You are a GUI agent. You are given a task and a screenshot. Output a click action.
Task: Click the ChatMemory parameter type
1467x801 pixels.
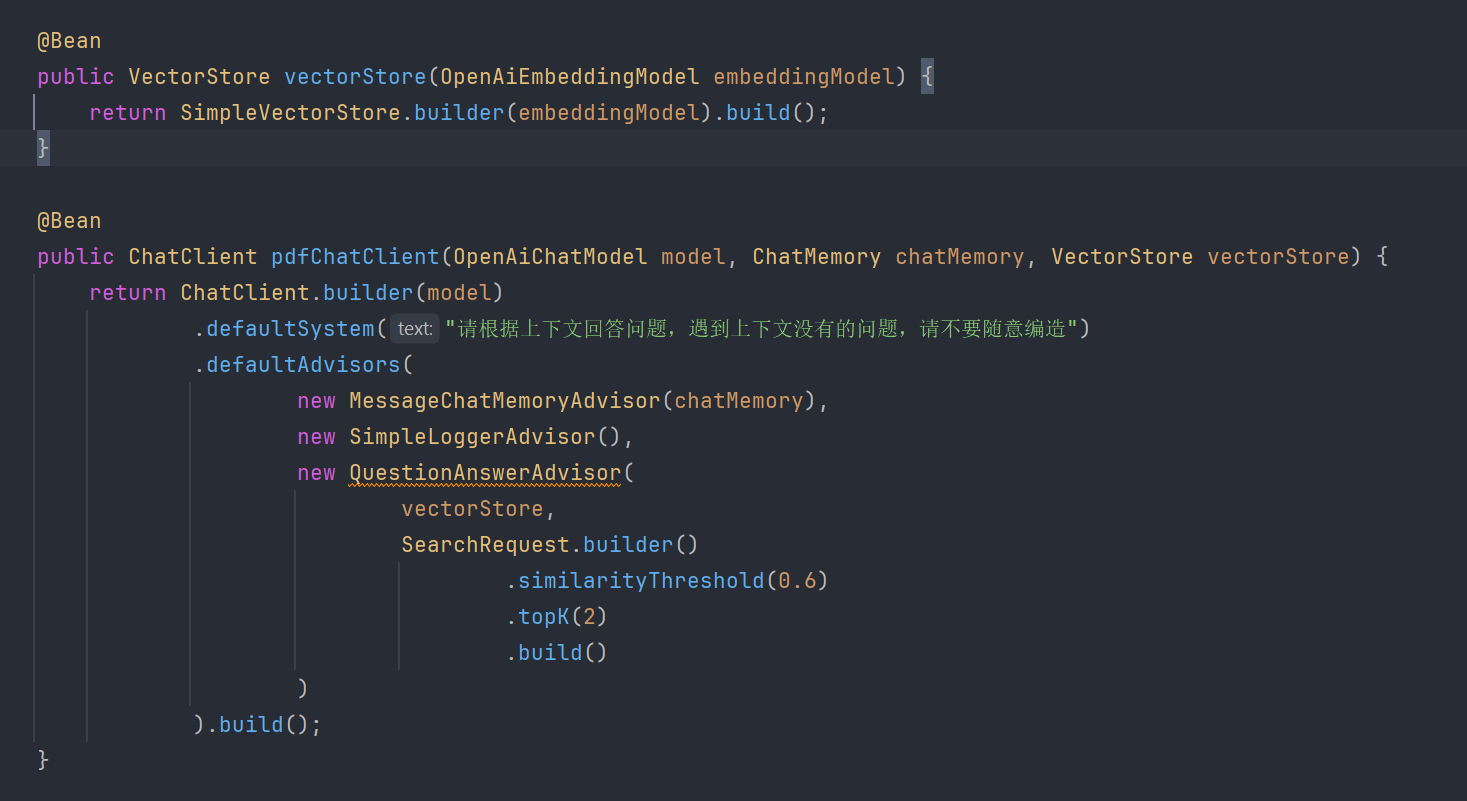(817, 257)
